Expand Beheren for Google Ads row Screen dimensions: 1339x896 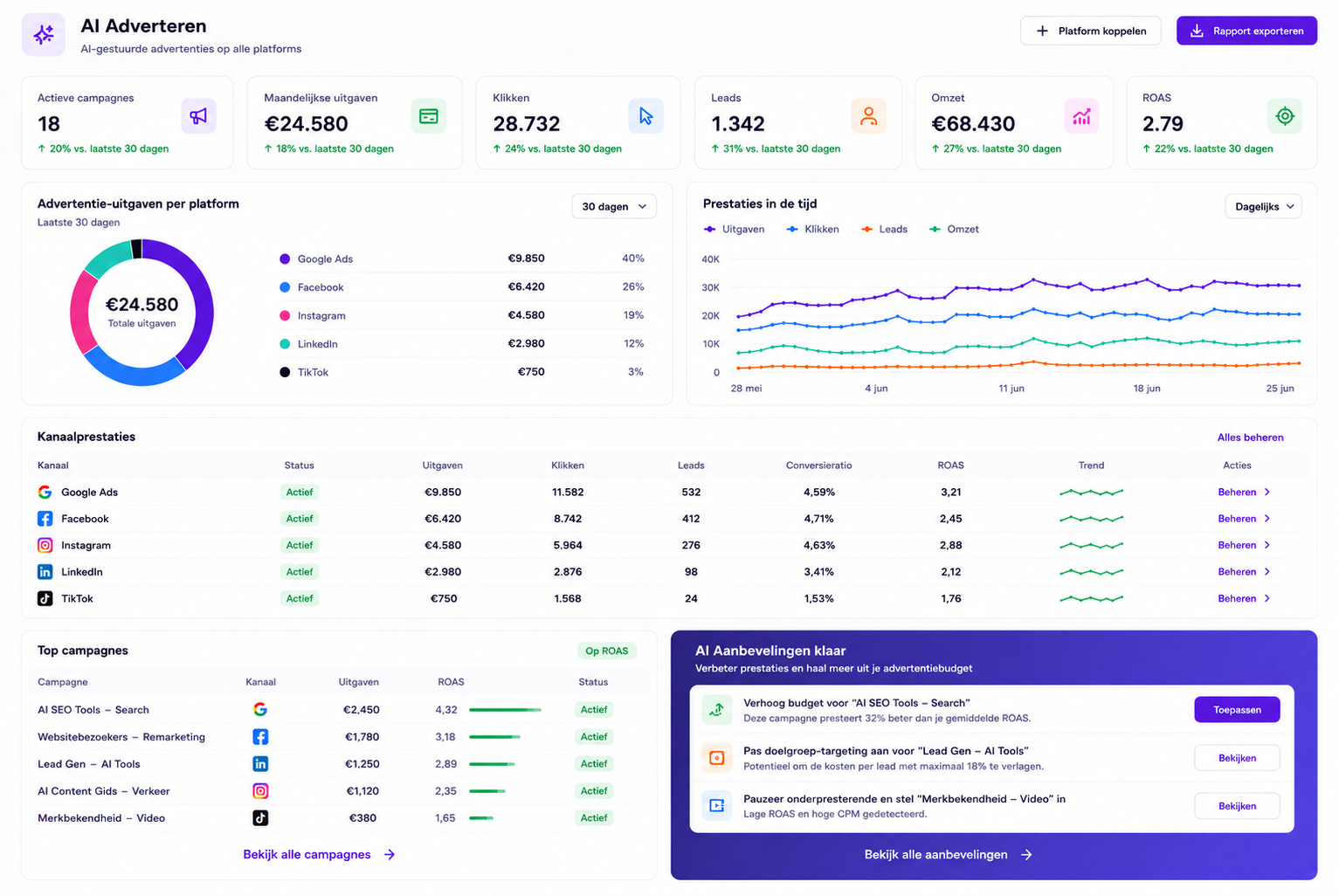click(x=1244, y=493)
